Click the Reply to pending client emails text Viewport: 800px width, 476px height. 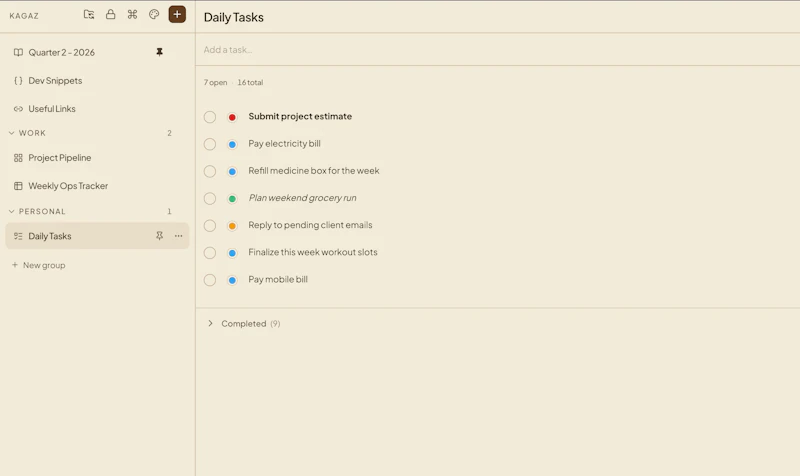point(310,225)
